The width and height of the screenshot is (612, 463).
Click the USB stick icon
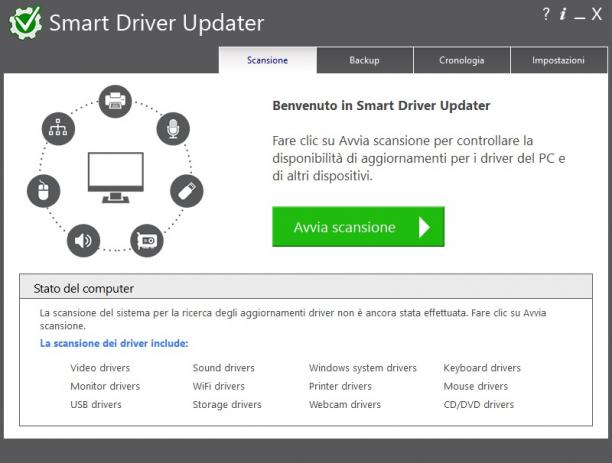pos(187,191)
